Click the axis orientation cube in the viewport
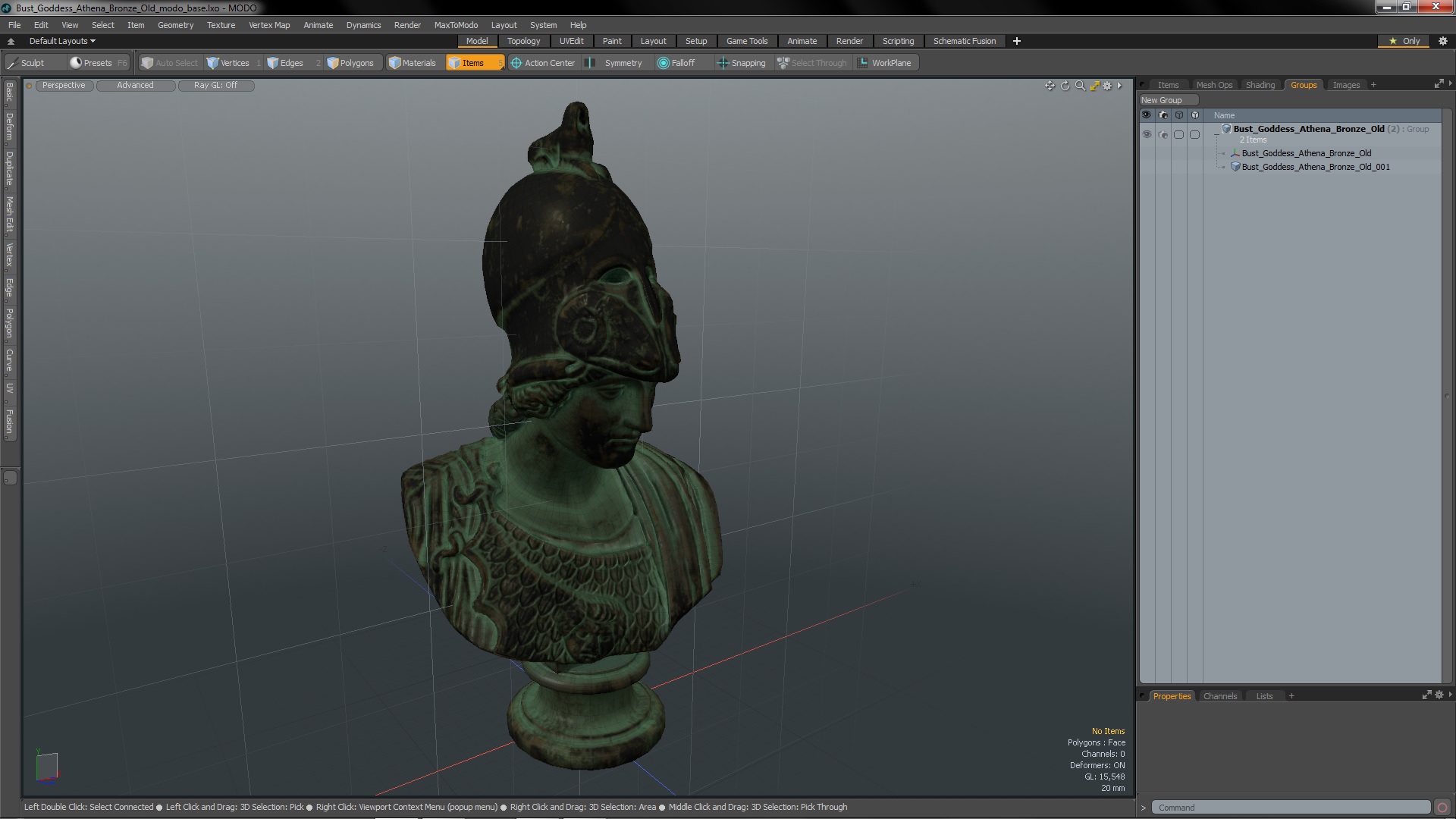 [x=47, y=766]
